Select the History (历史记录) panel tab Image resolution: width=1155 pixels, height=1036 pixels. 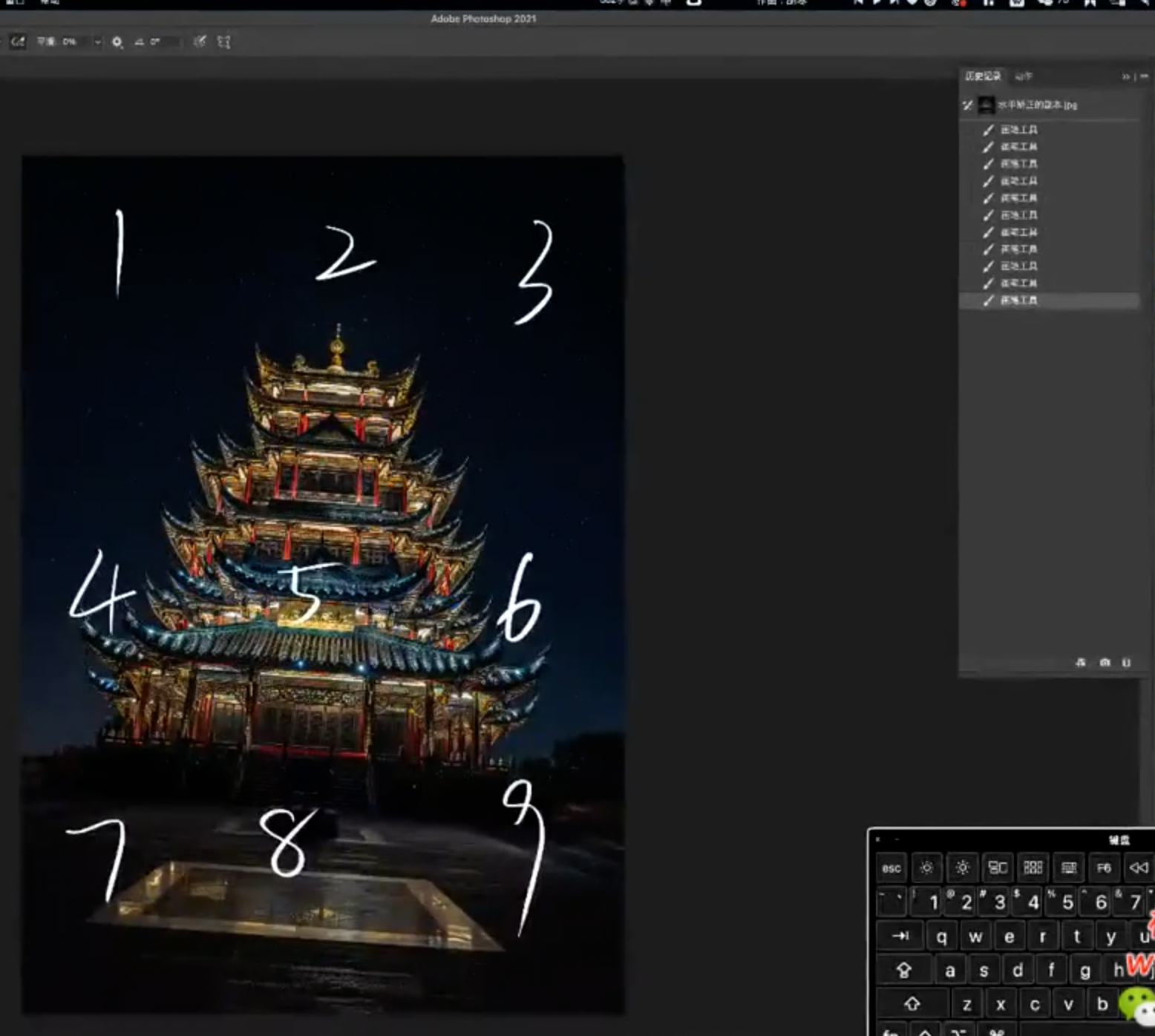point(983,76)
